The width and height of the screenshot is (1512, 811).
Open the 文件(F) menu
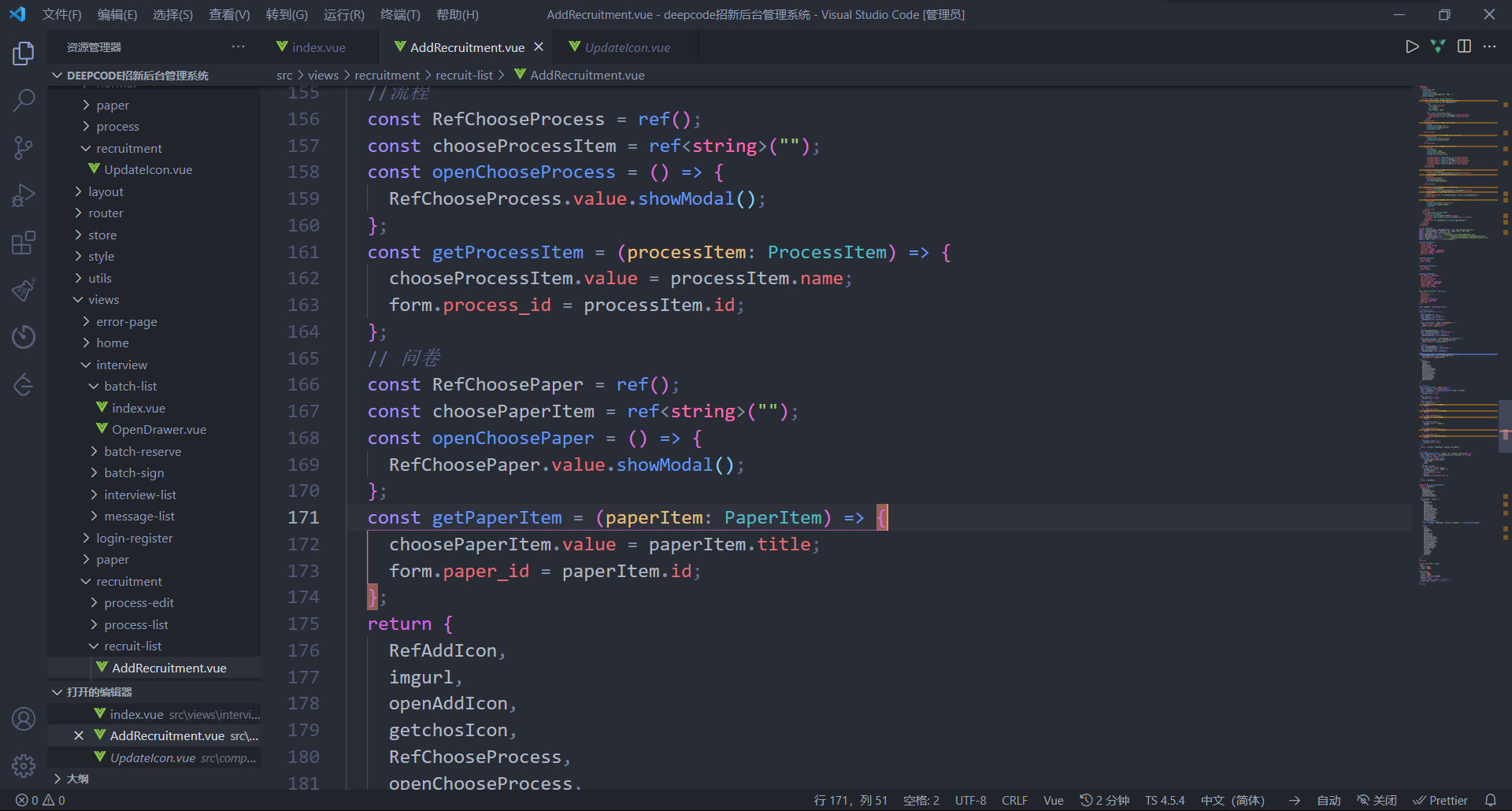pos(61,14)
